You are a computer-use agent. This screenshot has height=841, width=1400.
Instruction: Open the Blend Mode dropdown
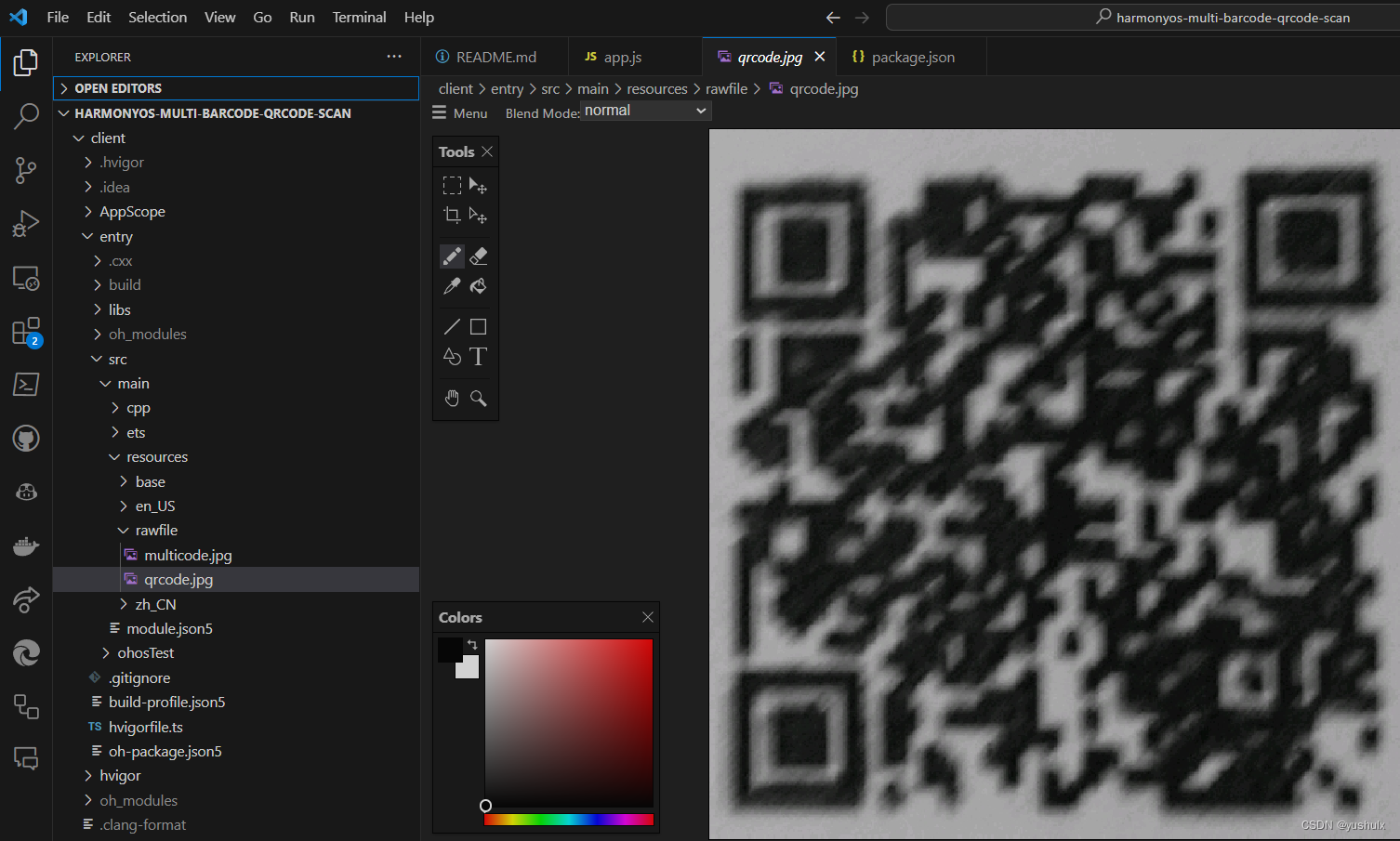click(x=645, y=111)
